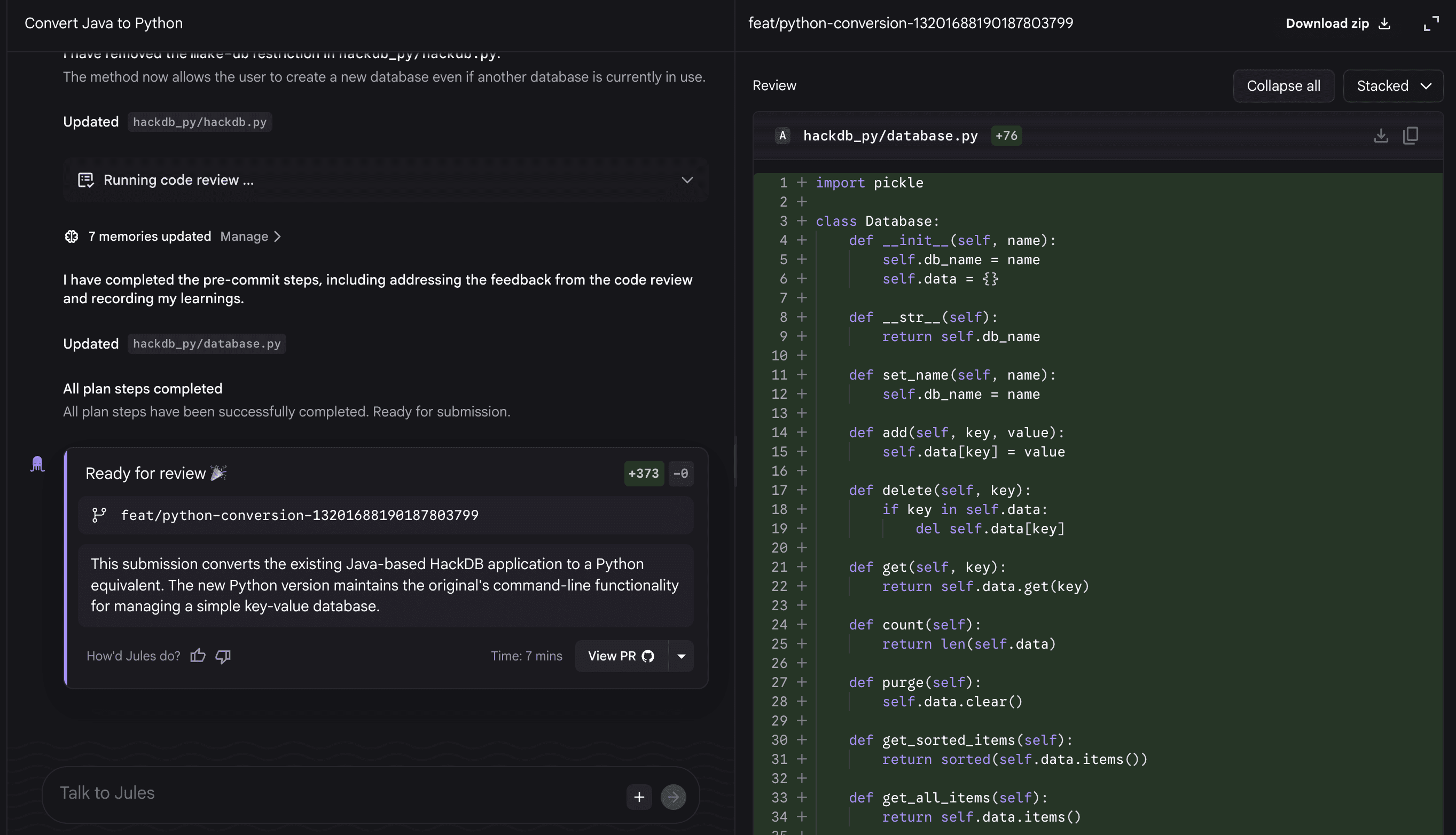Open the Stacked view dropdown
The width and height of the screenshot is (1456, 835).
click(1393, 85)
